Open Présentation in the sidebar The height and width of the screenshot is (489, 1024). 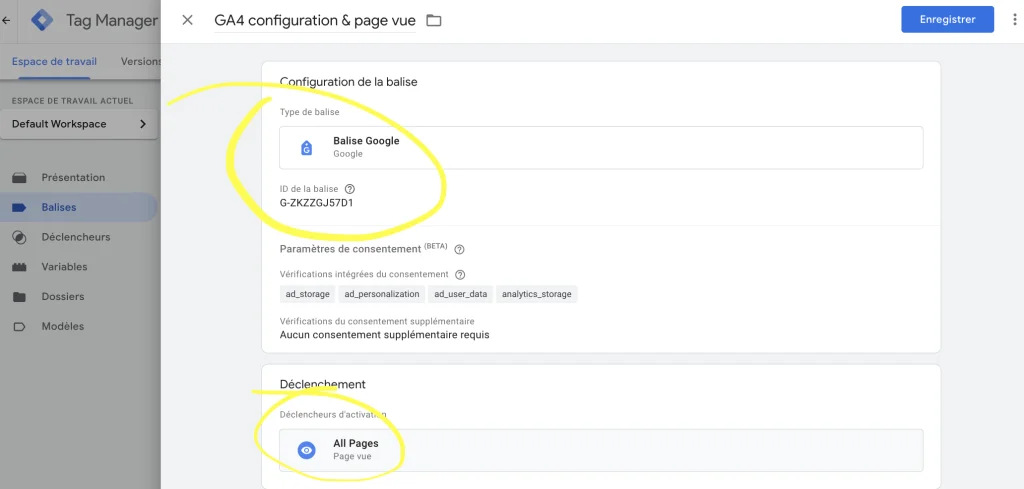[73, 178]
